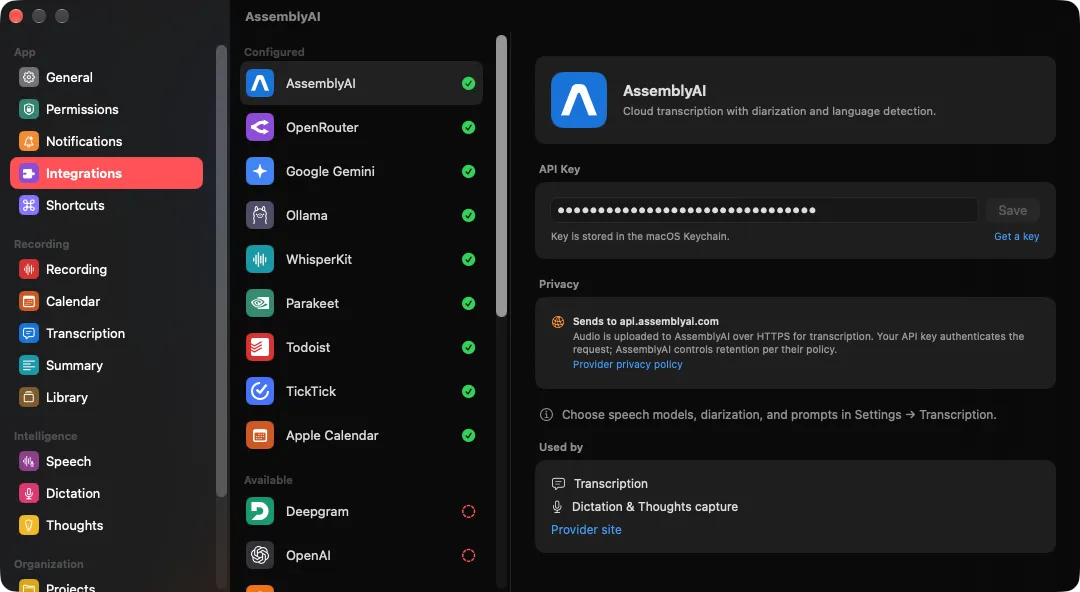Select the Google Gemini provider row

pyautogui.click(x=361, y=172)
